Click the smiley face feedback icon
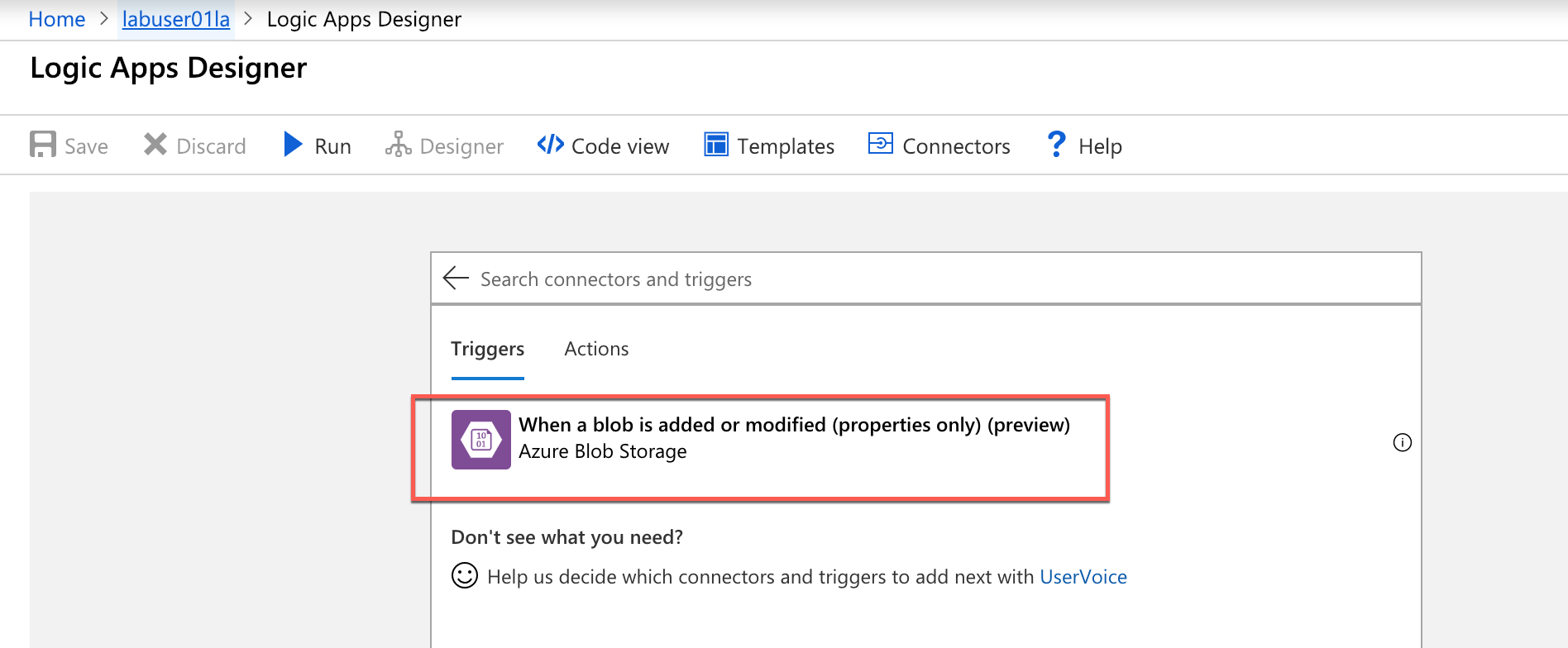 click(465, 575)
